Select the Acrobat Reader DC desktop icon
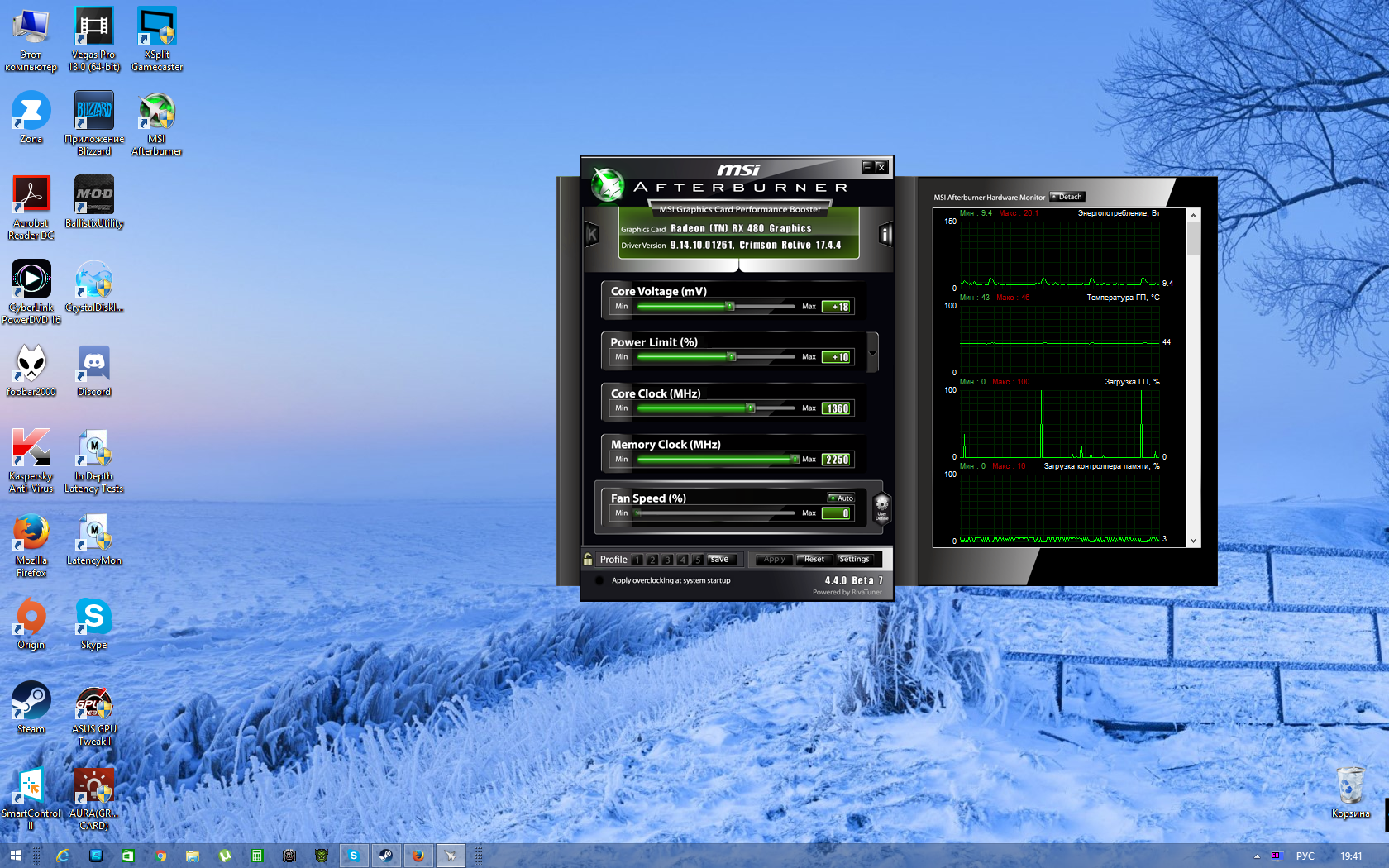The width and height of the screenshot is (1389, 868). 31,207
